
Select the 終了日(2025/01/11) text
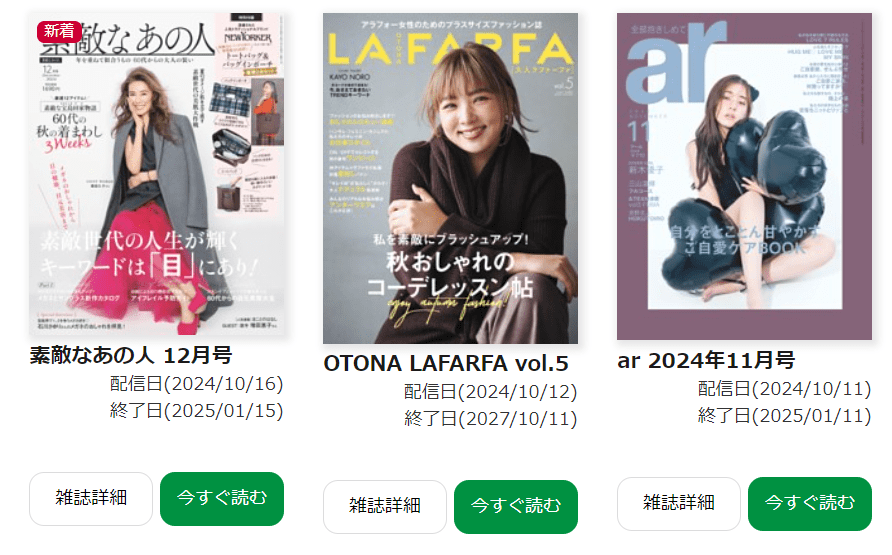pyautogui.click(x=784, y=416)
